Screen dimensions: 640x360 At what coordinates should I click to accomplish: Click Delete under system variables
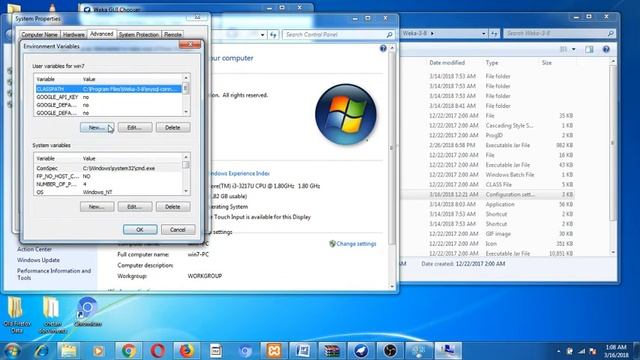(x=173, y=207)
